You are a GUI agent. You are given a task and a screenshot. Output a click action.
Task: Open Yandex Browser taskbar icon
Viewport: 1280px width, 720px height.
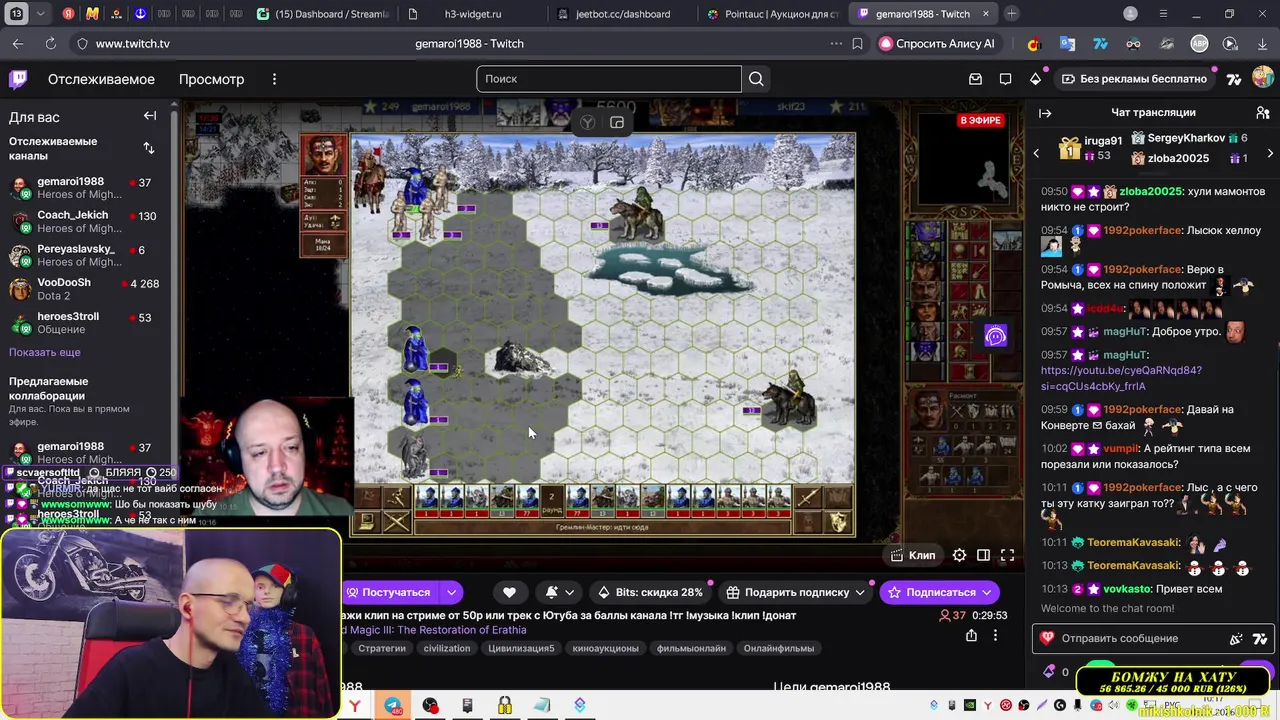click(355, 706)
